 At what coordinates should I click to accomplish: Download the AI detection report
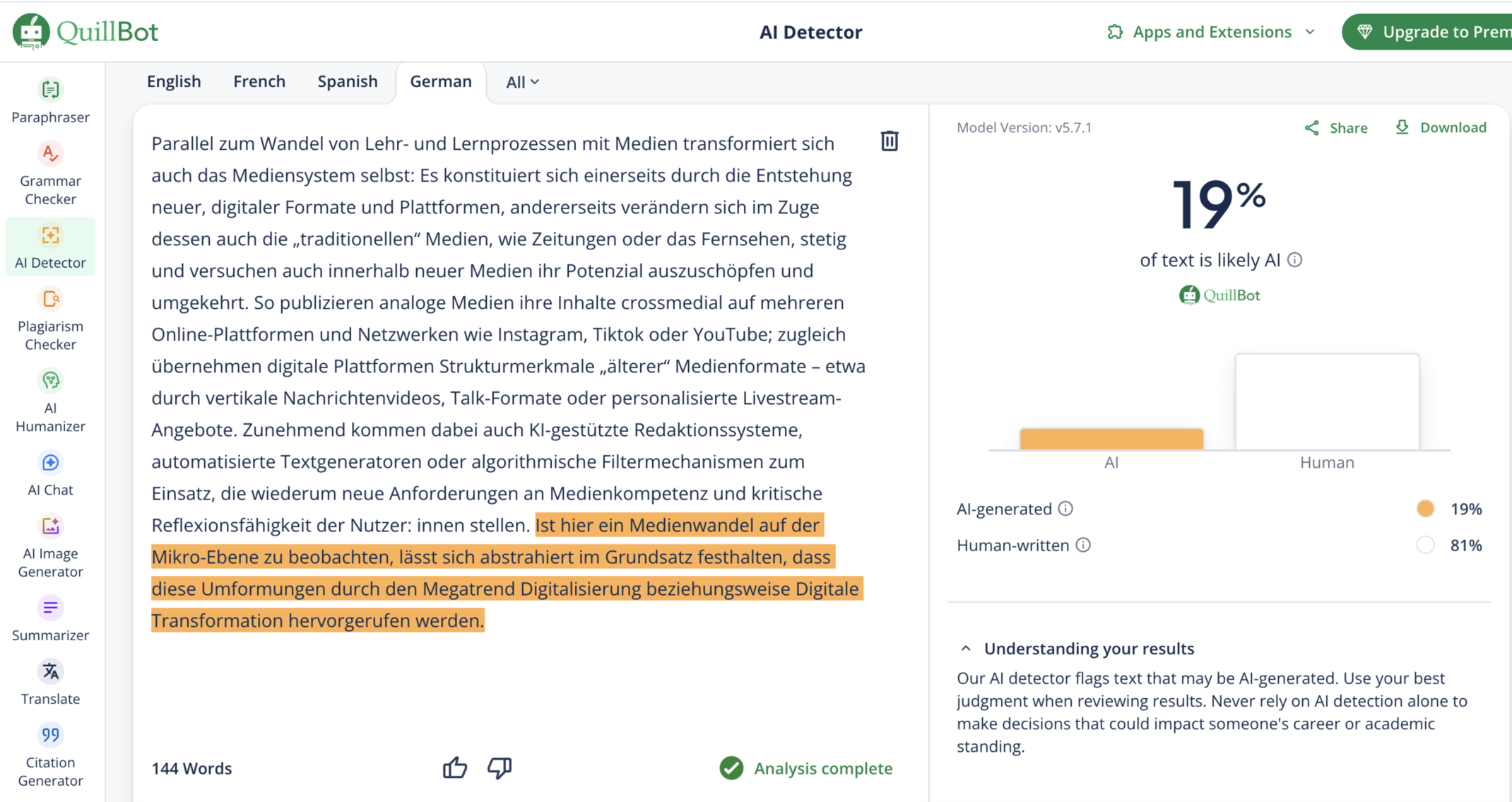(x=1440, y=127)
